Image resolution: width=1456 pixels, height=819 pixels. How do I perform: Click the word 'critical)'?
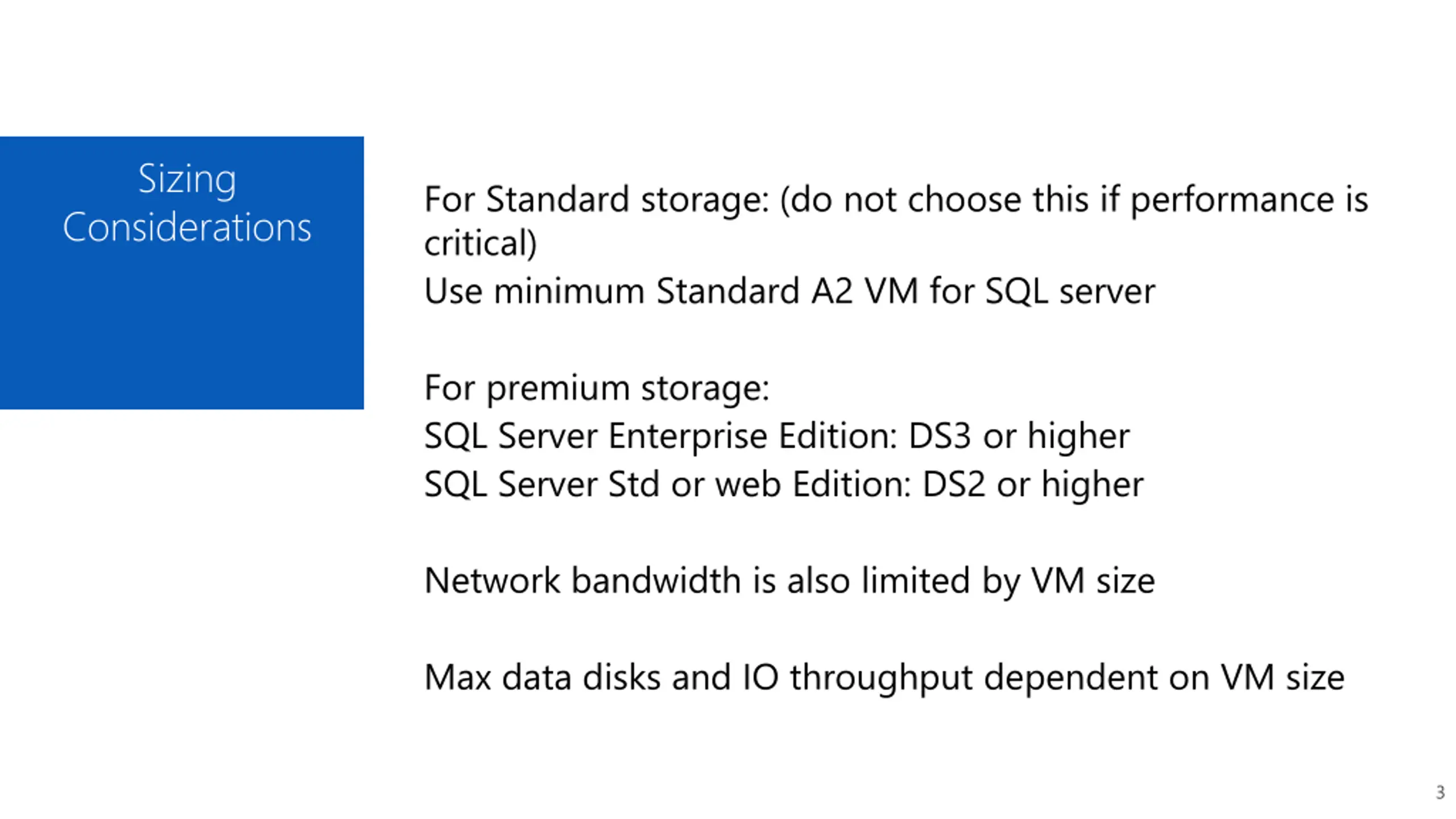[481, 243]
